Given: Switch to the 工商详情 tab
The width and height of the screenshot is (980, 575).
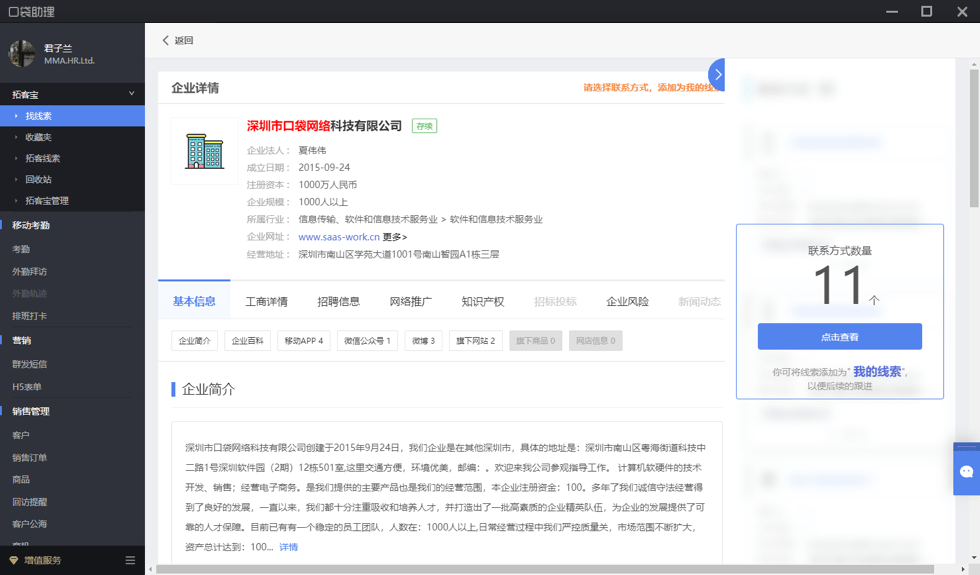Looking at the screenshot, I should (x=266, y=302).
